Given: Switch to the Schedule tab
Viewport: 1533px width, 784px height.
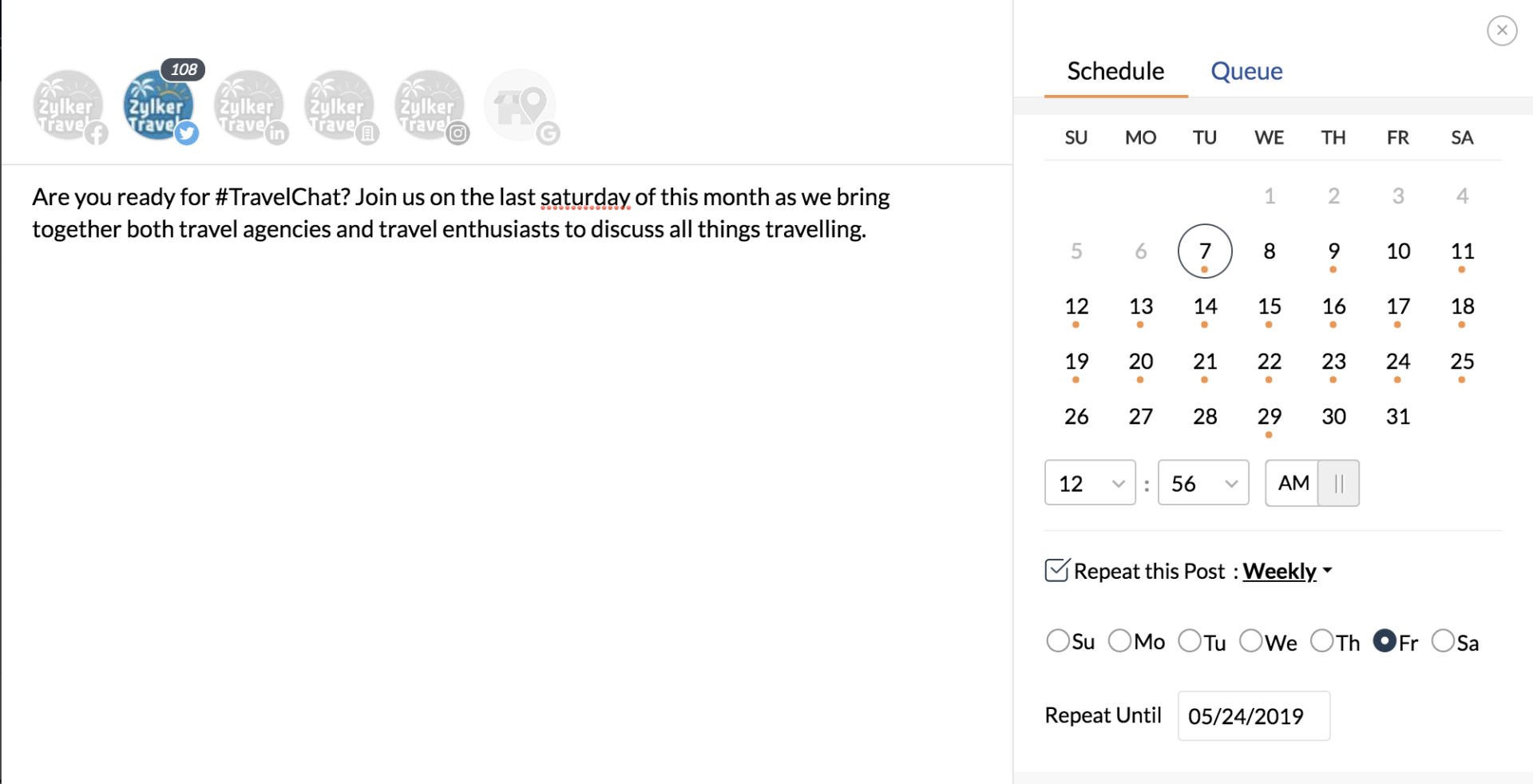Looking at the screenshot, I should click(x=1115, y=71).
